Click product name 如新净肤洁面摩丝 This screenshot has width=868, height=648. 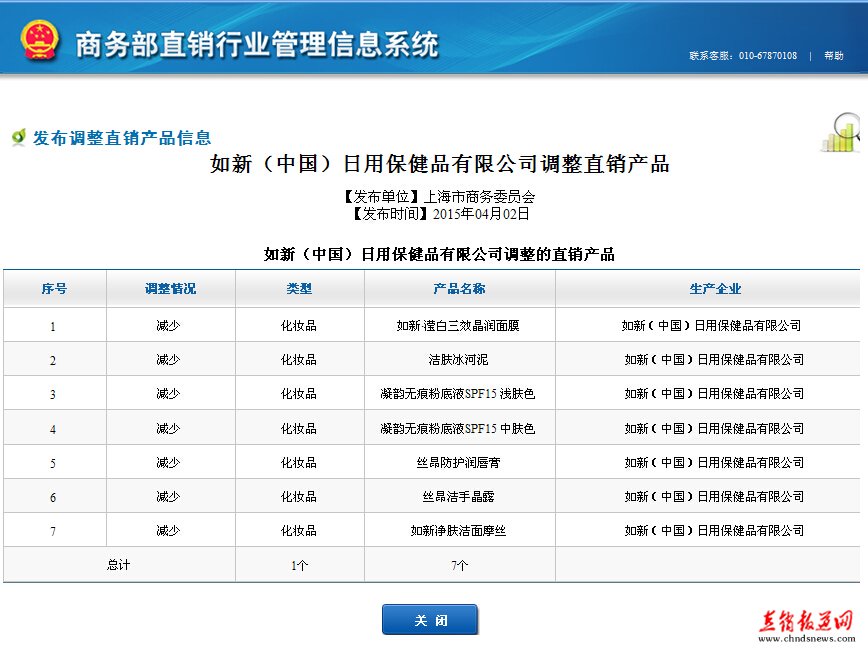[458, 531]
